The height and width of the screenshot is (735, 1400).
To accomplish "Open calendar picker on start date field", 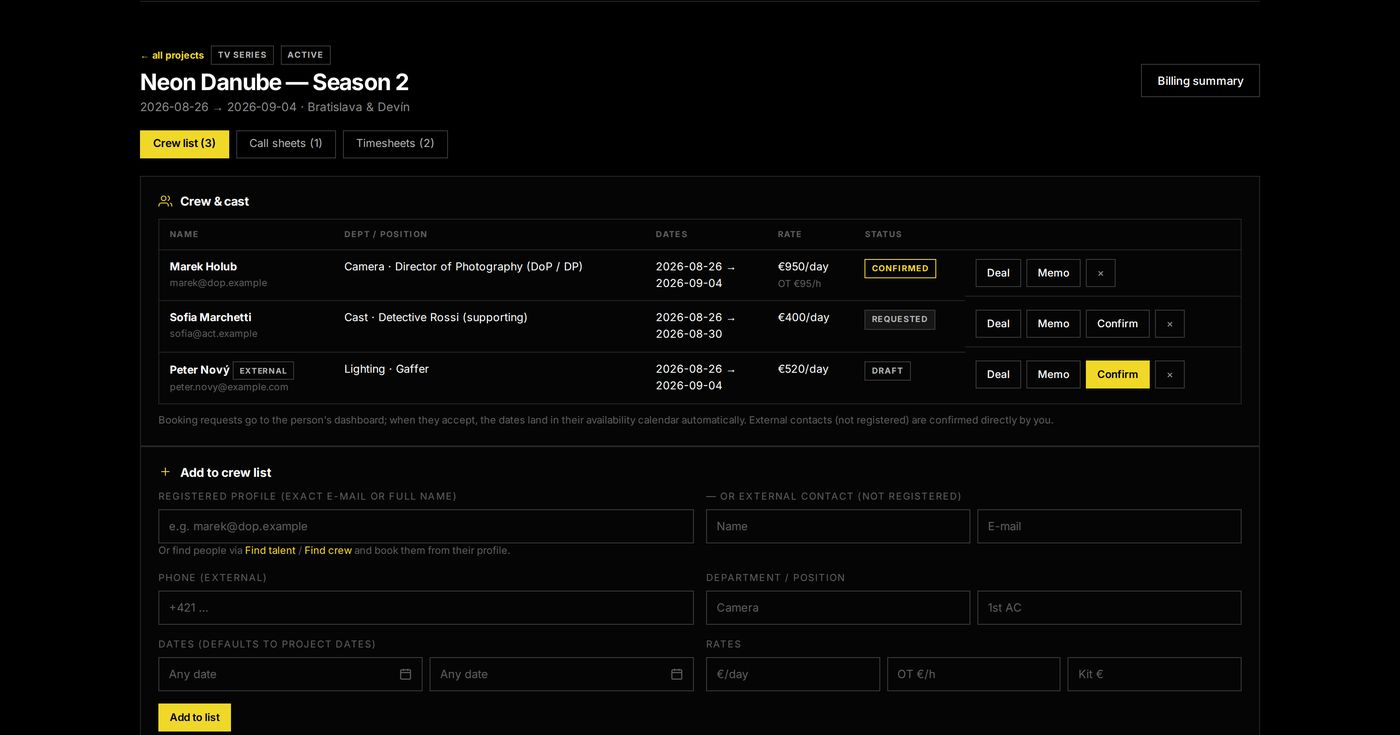I will pos(405,674).
